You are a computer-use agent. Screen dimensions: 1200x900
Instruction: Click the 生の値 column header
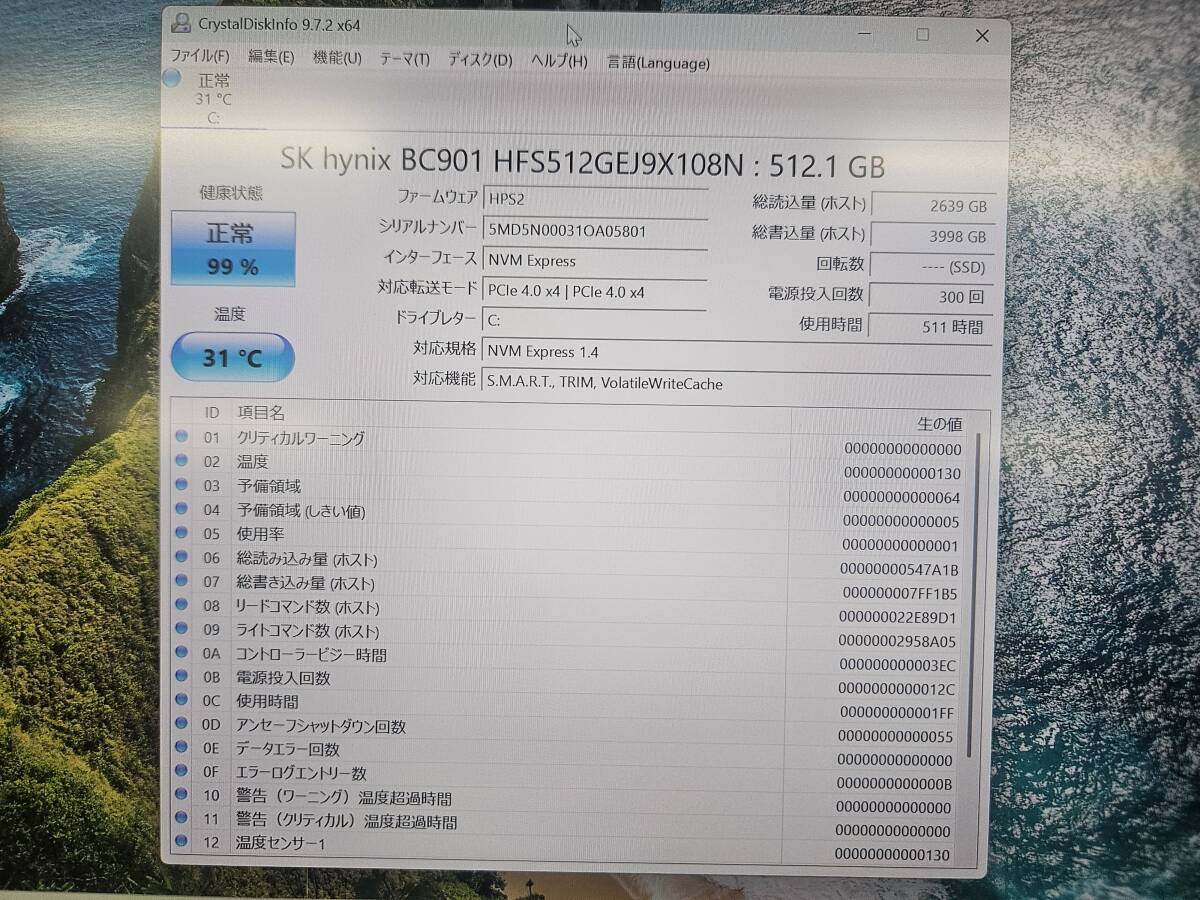pyautogui.click(x=939, y=424)
